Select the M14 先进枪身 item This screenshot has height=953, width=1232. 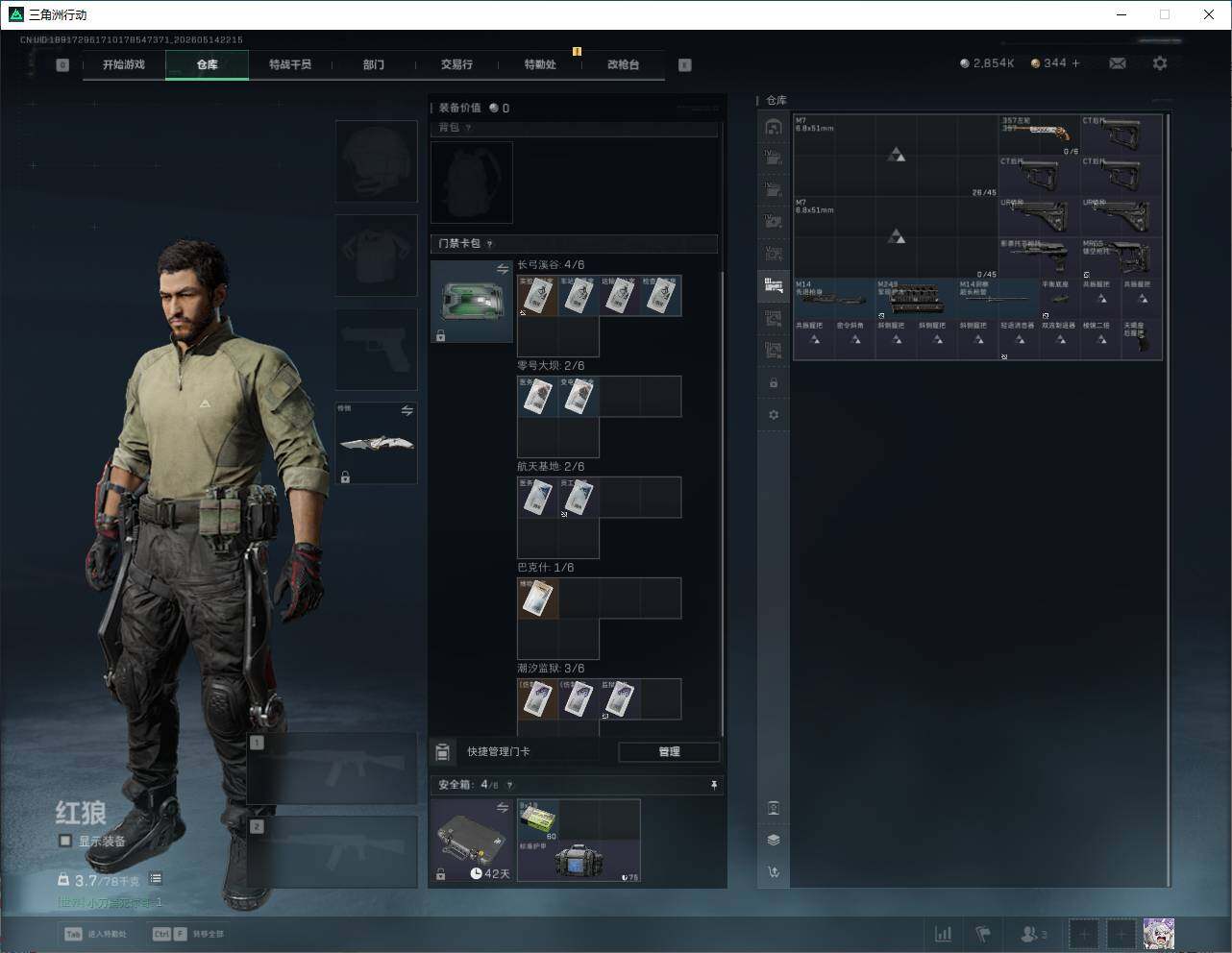click(x=834, y=299)
